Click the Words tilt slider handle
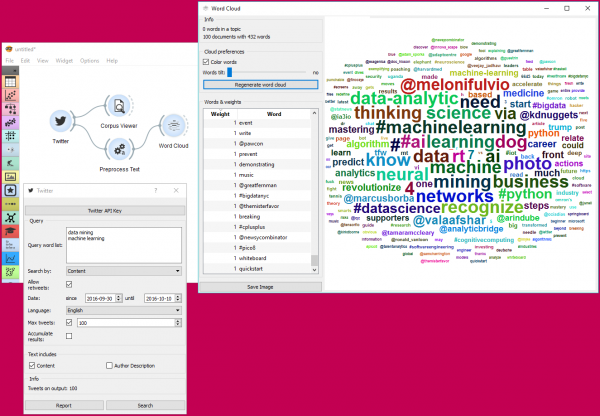 [x=230, y=72]
